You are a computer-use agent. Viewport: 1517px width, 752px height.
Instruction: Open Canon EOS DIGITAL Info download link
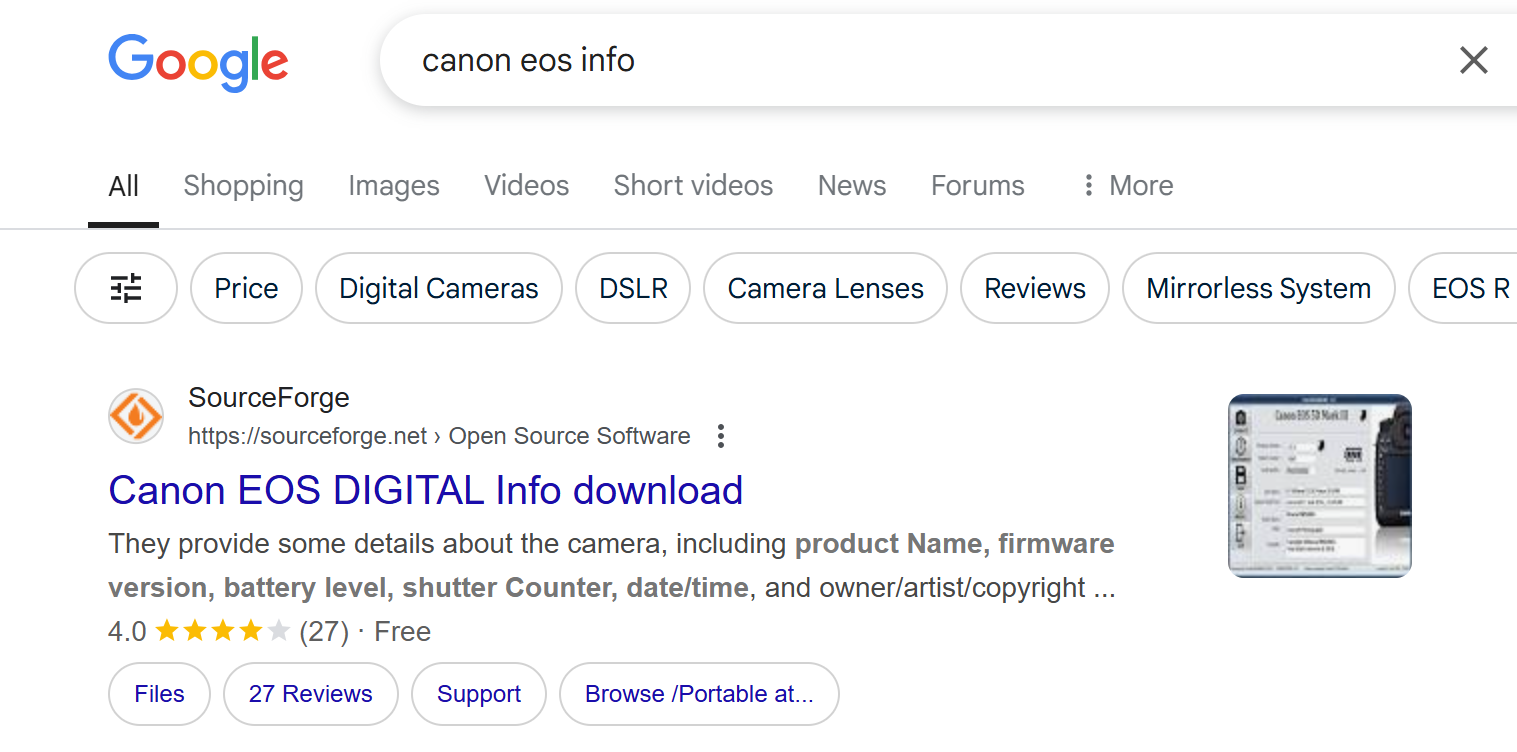(425, 490)
